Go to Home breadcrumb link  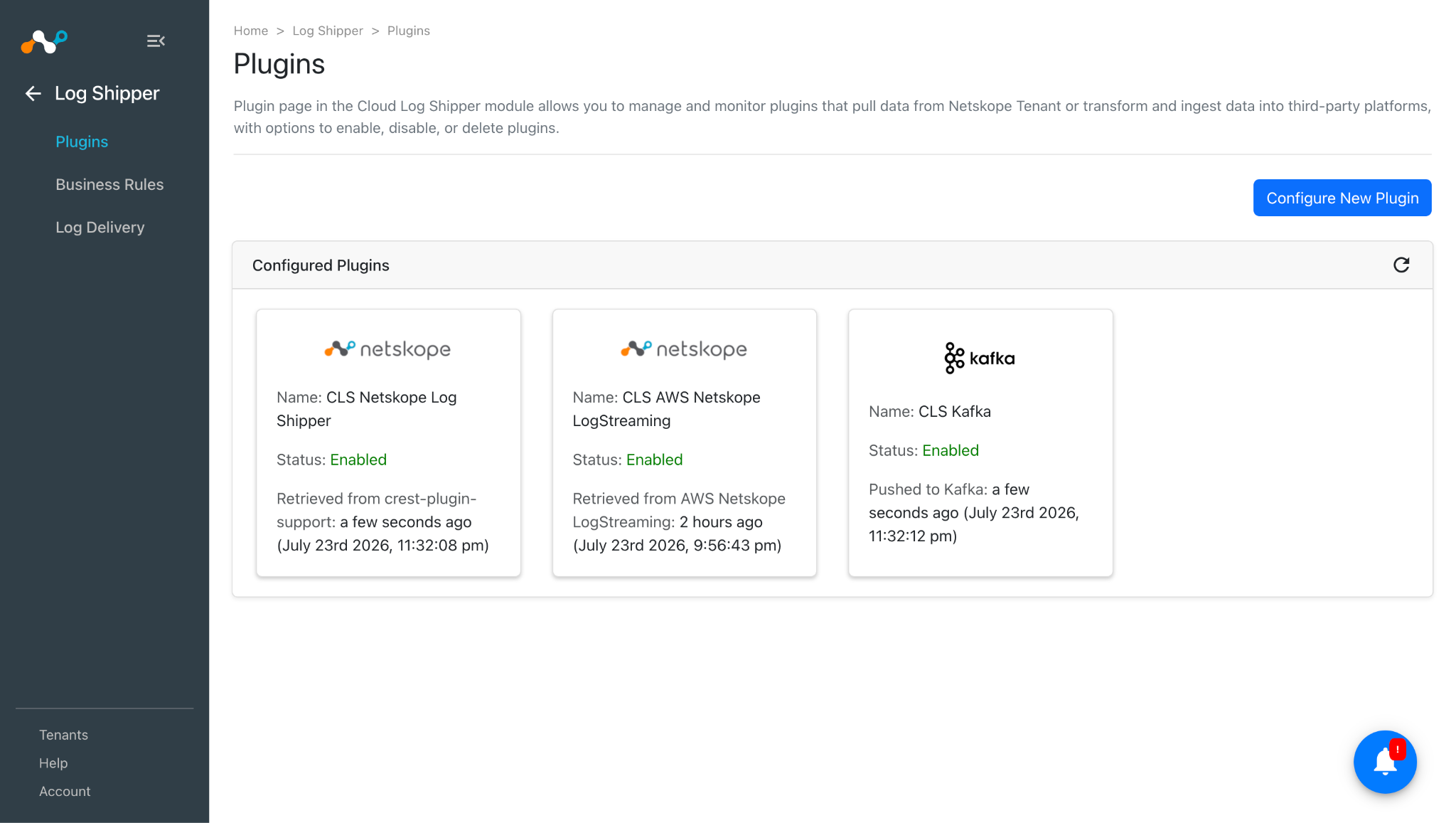[x=251, y=31]
